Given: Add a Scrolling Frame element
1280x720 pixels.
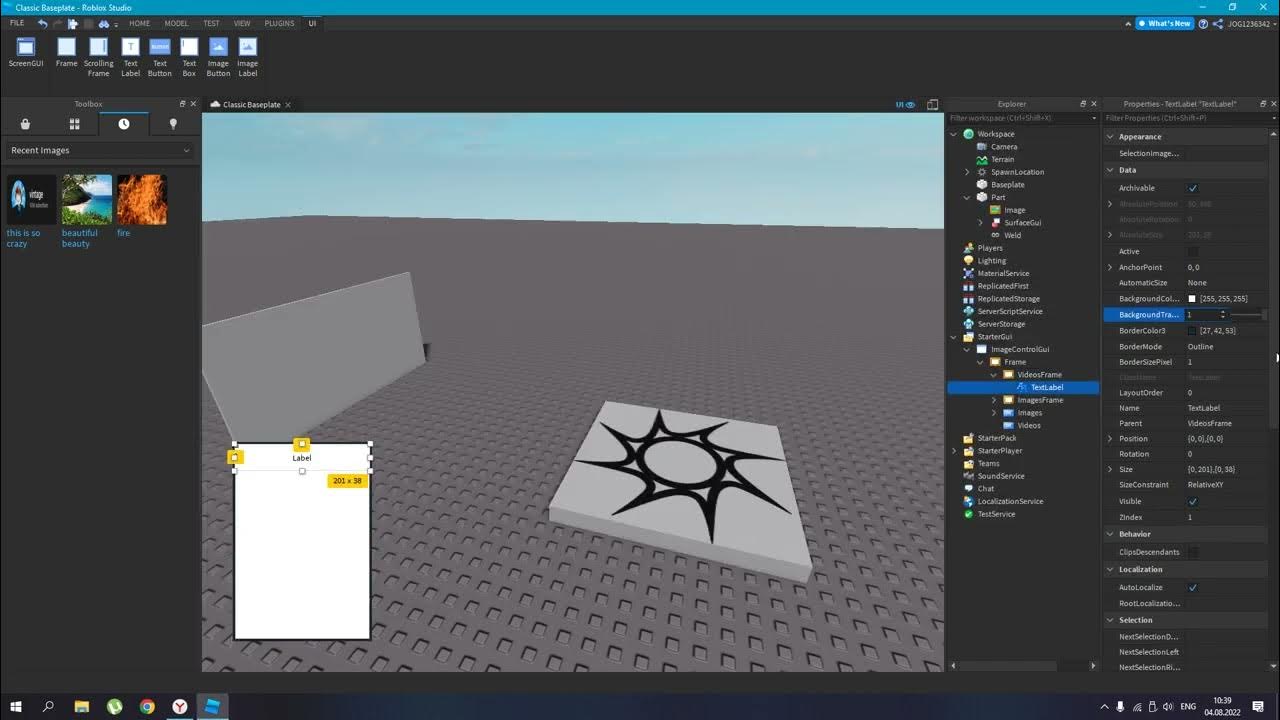Looking at the screenshot, I should click(x=98, y=57).
